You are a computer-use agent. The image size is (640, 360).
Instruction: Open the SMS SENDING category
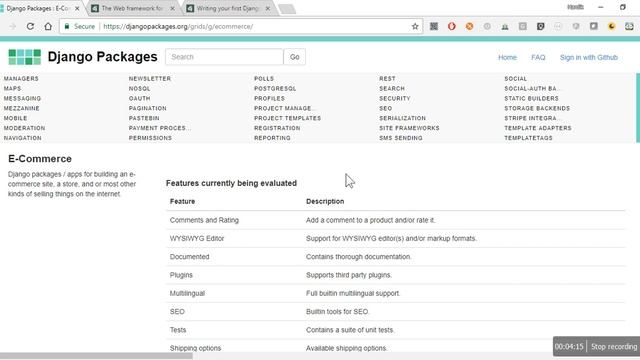click(x=401, y=138)
